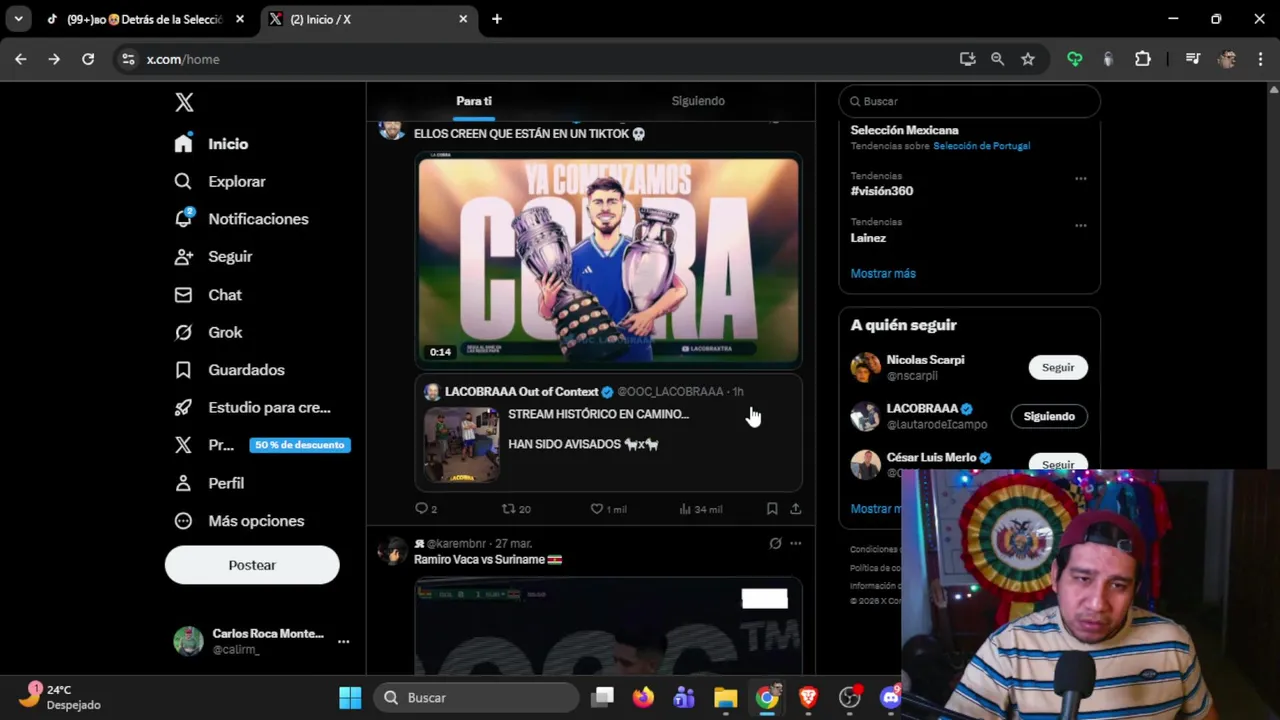The height and width of the screenshot is (720, 1280).
Task: Repost the post with 20 reposts
Action: [x=516, y=509]
